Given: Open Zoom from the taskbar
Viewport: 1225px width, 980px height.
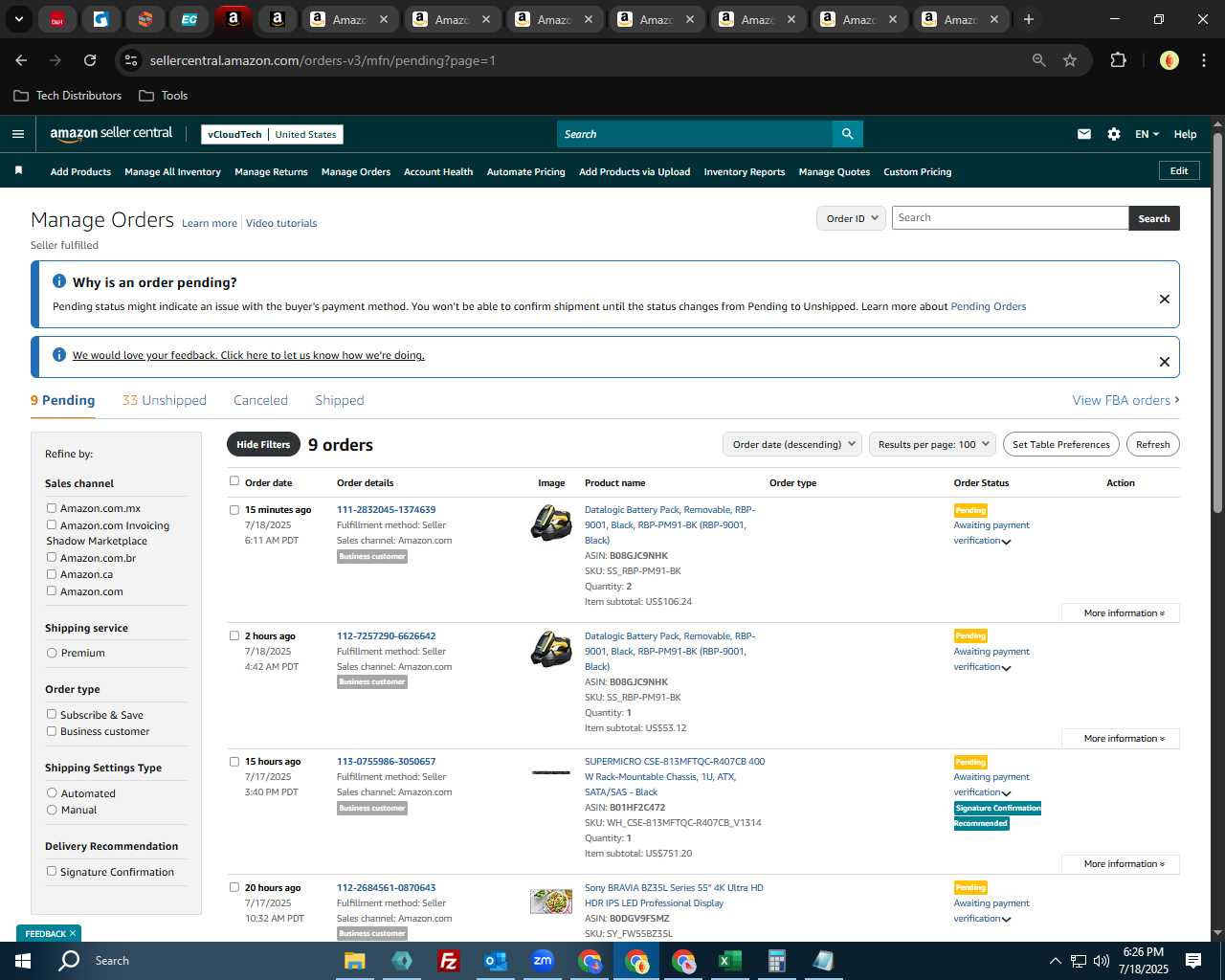Looking at the screenshot, I should tap(543, 961).
